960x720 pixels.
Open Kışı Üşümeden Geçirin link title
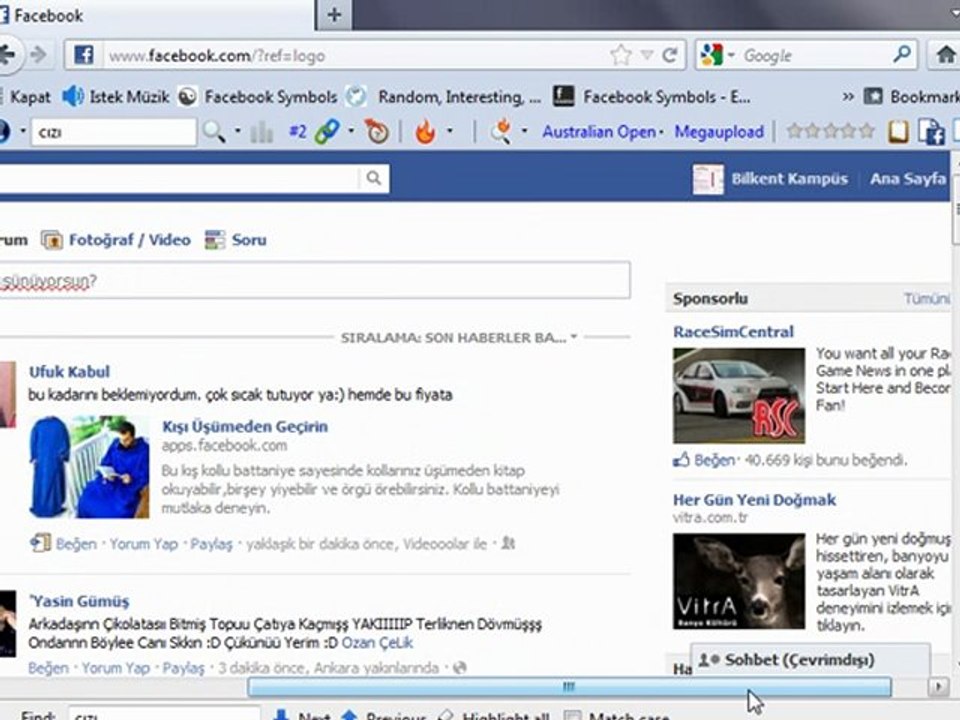click(245, 427)
